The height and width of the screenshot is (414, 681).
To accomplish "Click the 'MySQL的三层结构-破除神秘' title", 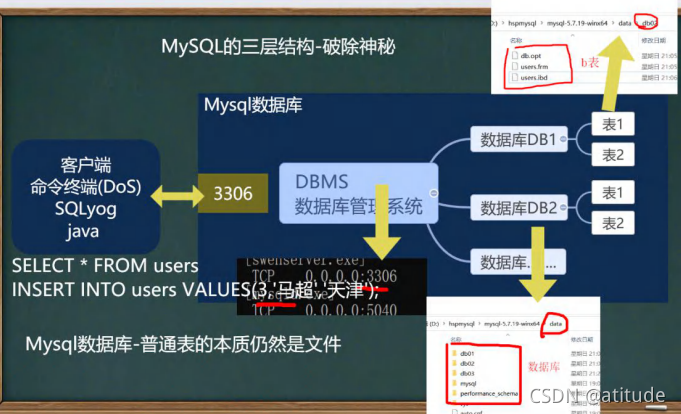I will (278, 46).
